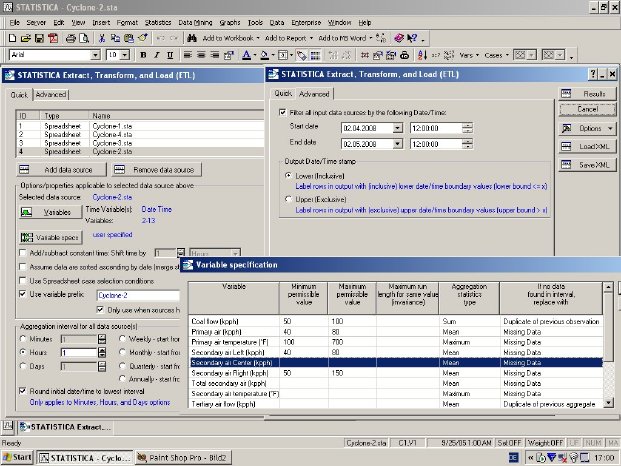Click the Cut scissors icon
Screen dimensions: 621x466
click(102, 37)
